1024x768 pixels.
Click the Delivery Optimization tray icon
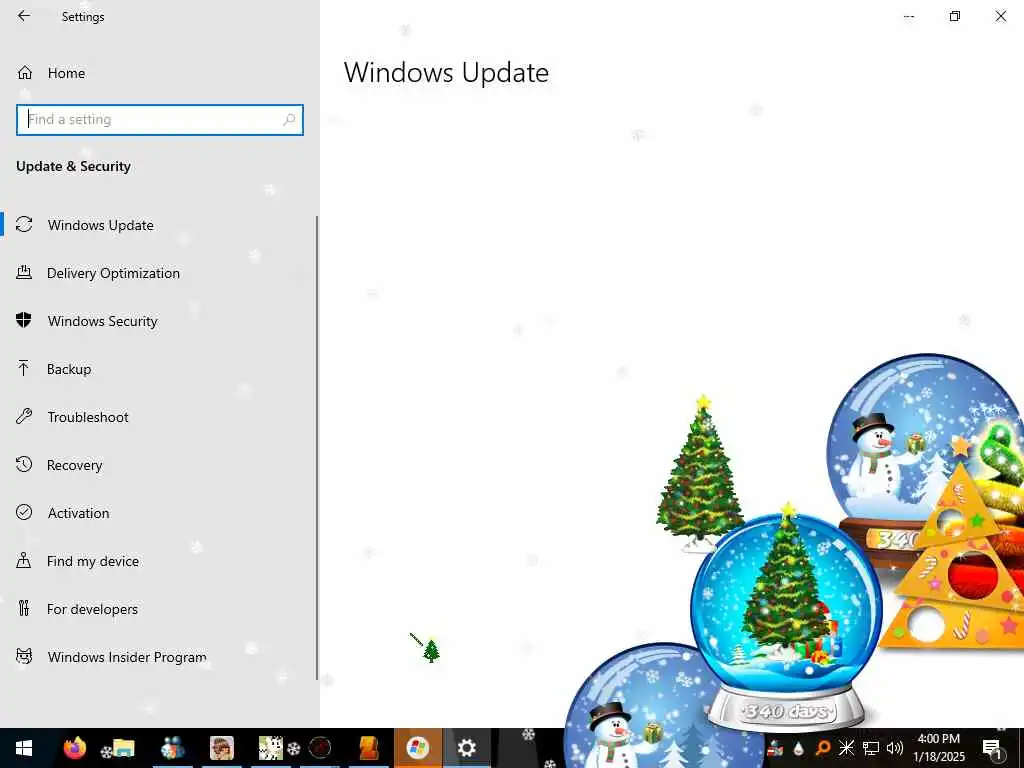click(x=24, y=273)
